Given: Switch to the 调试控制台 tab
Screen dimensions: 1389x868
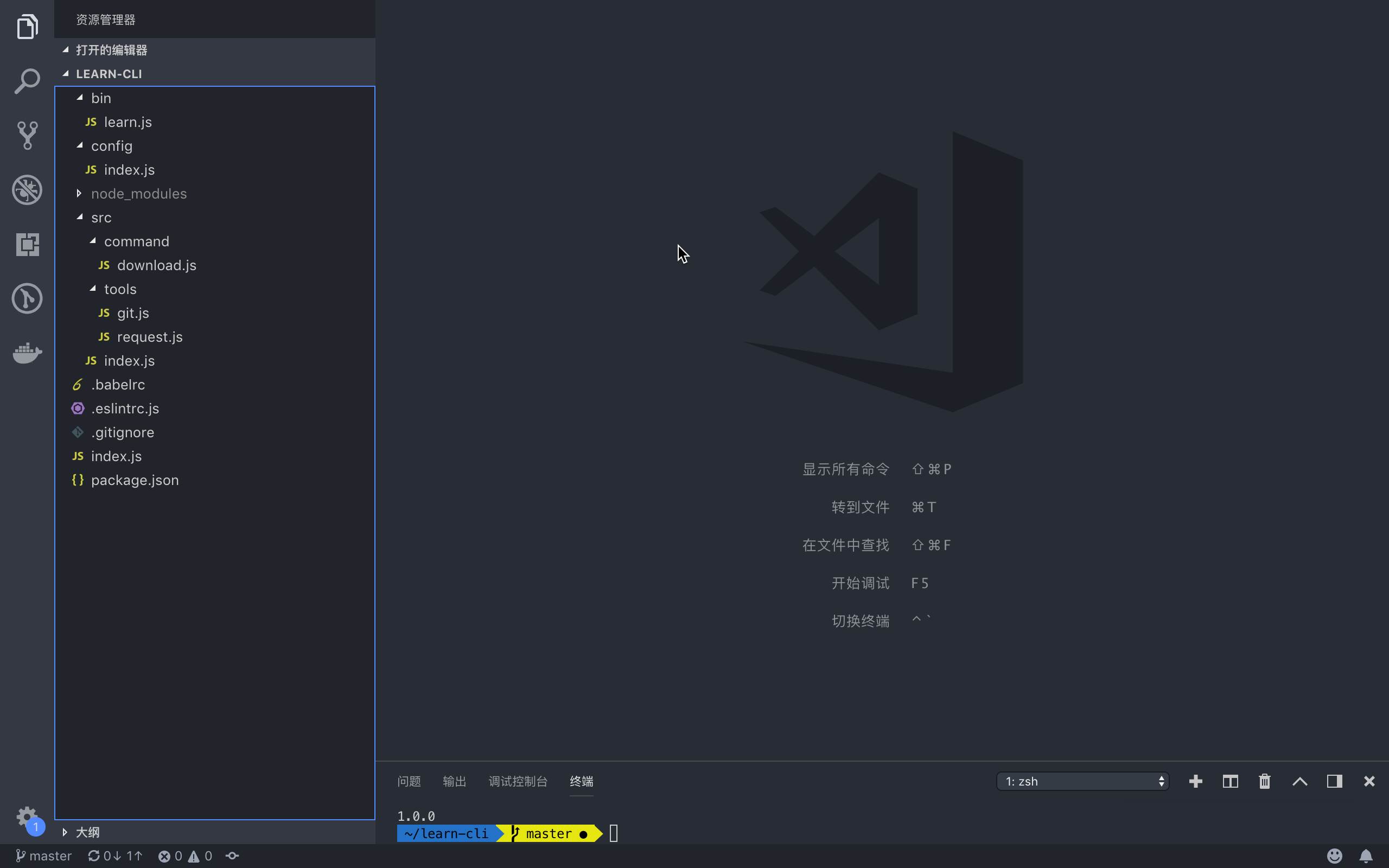Looking at the screenshot, I should pos(518,781).
